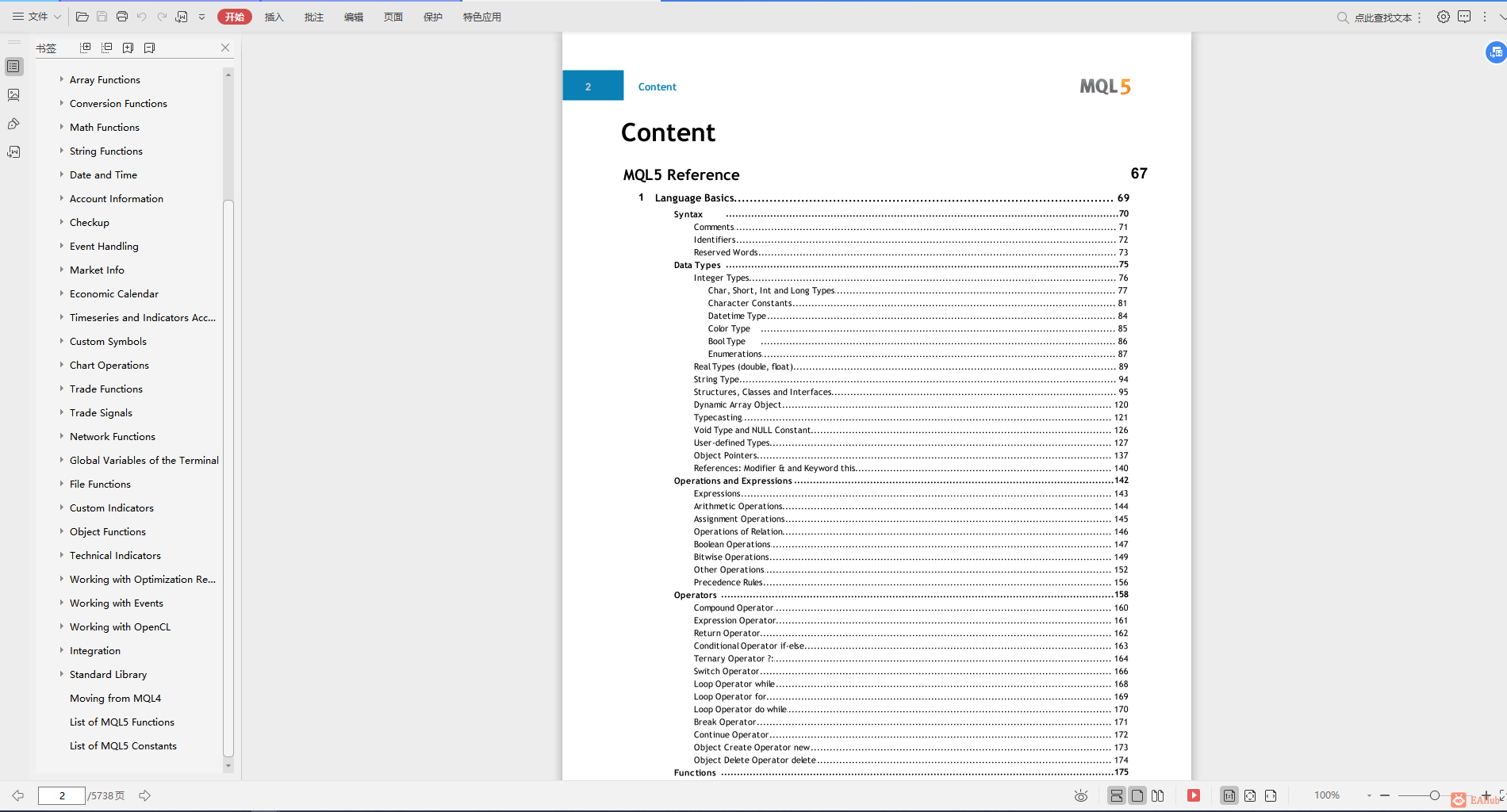Image resolution: width=1507 pixels, height=812 pixels.
Task: Toggle continuous scrolling view
Action: (x=1117, y=795)
